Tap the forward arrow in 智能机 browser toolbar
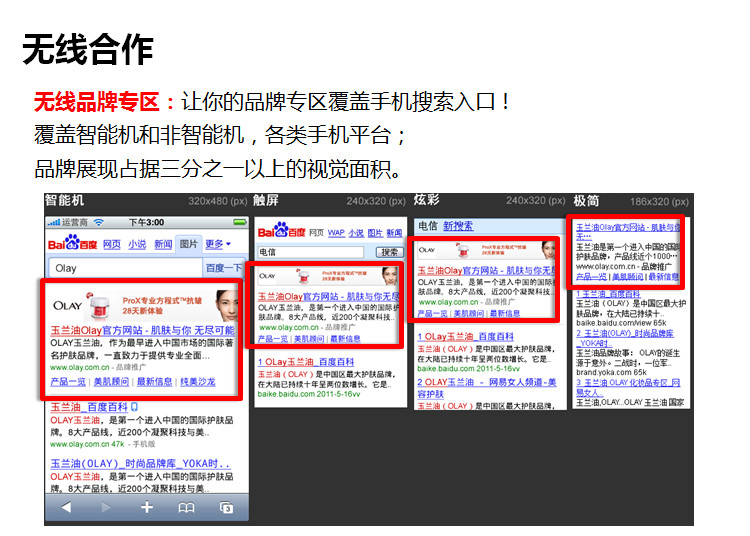Screen dimensions: 750x536 click(x=106, y=507)
